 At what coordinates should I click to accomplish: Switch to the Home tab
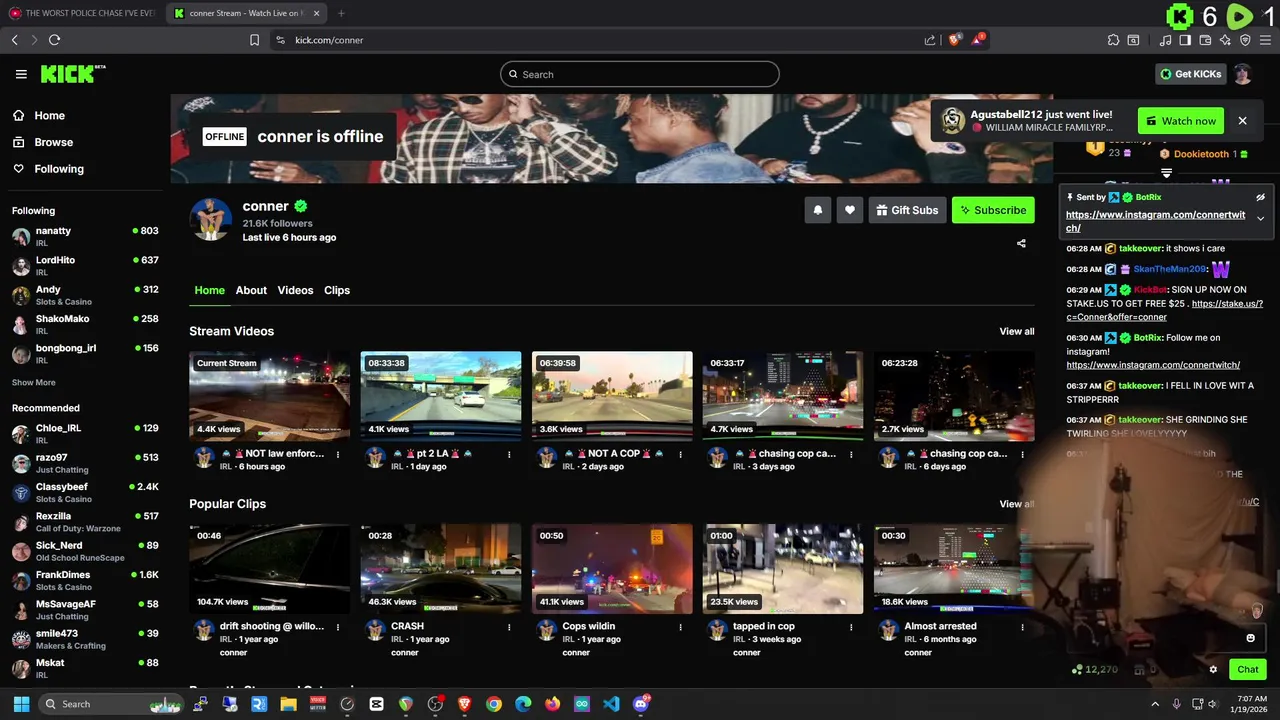pyautogui.click(x=209, y=290)
